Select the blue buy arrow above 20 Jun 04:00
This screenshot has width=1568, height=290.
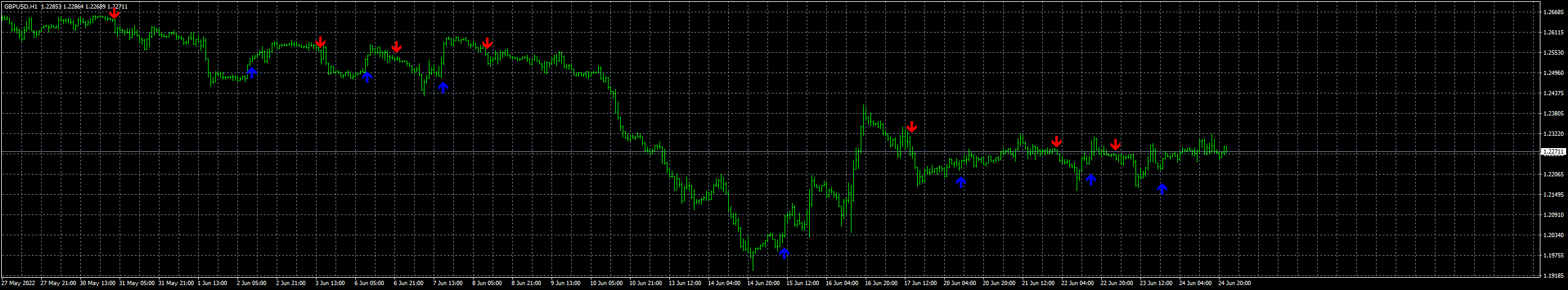click(961, 182)
